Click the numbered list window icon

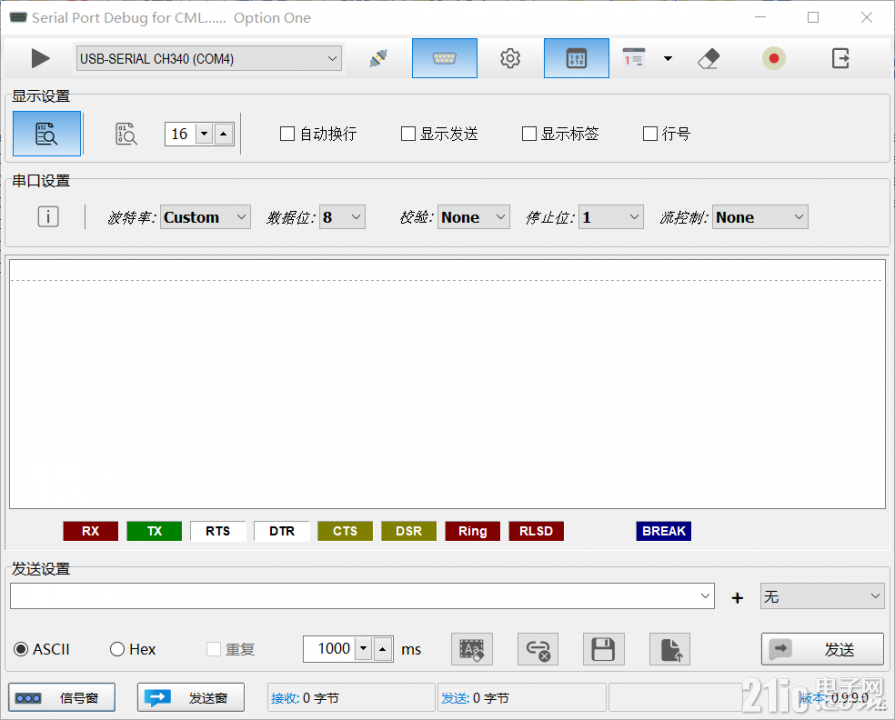click(634, 58)
